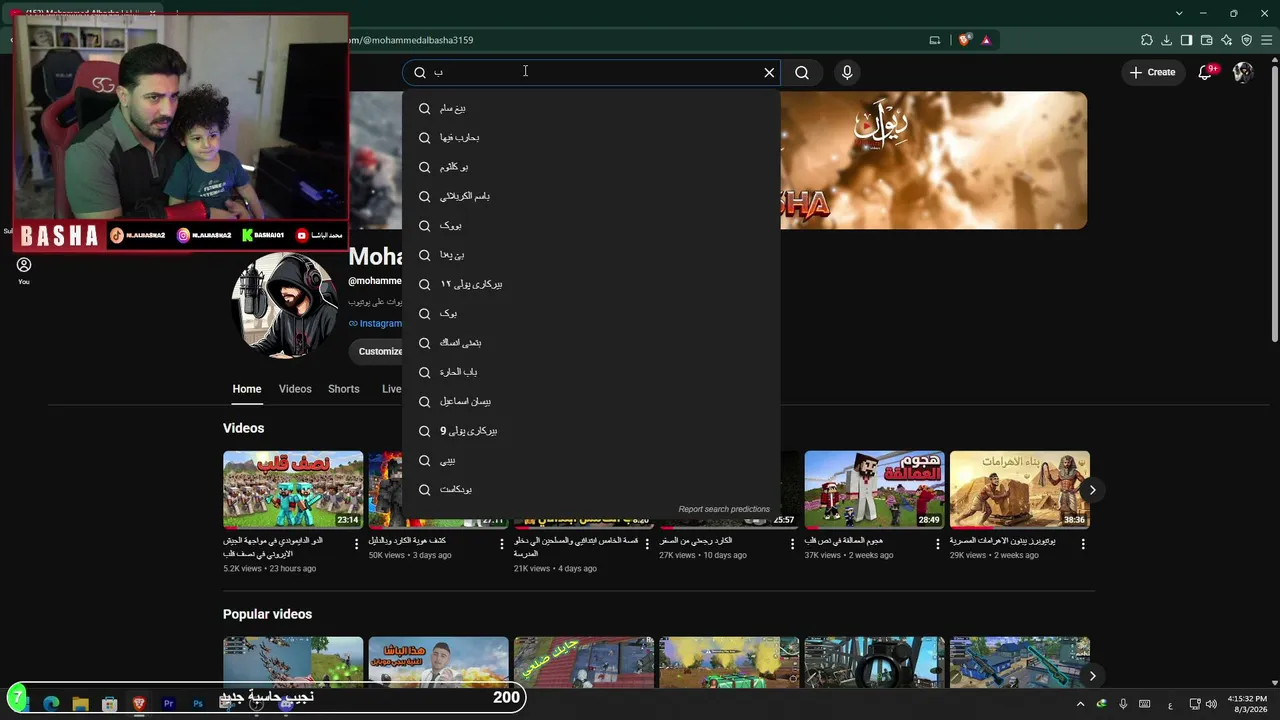Play the video thumbnail lasting 38:36

click(x=1020, y=490)
